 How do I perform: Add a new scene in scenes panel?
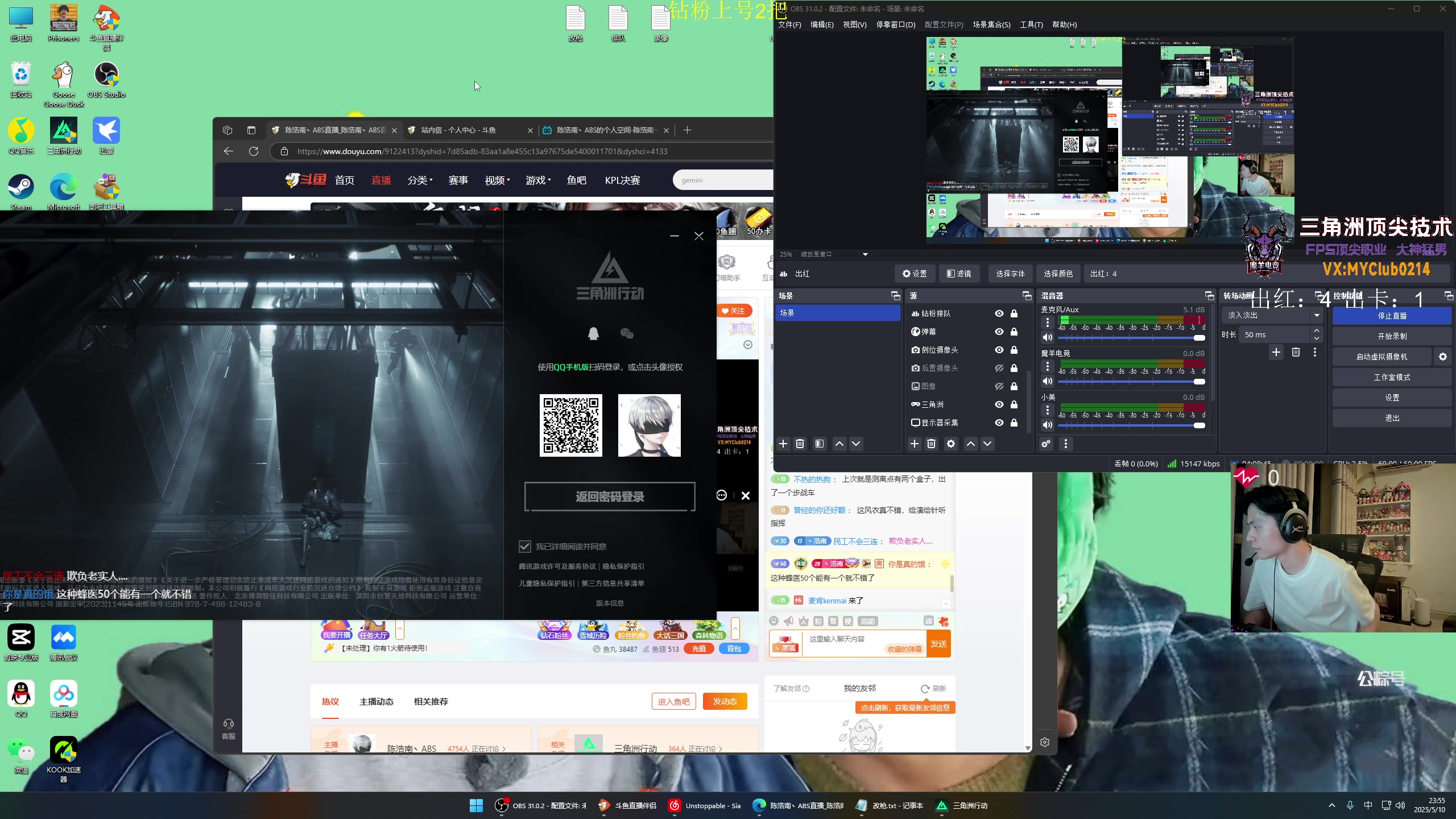[783, 444]
